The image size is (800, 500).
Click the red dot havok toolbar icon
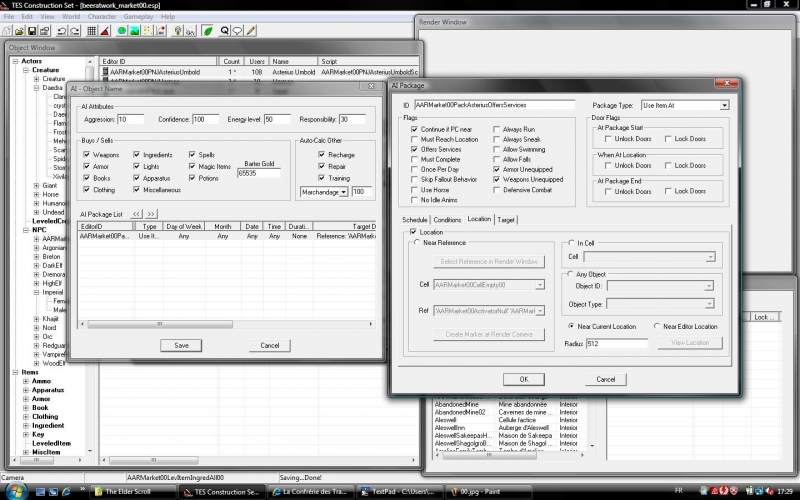coord(161,31)
